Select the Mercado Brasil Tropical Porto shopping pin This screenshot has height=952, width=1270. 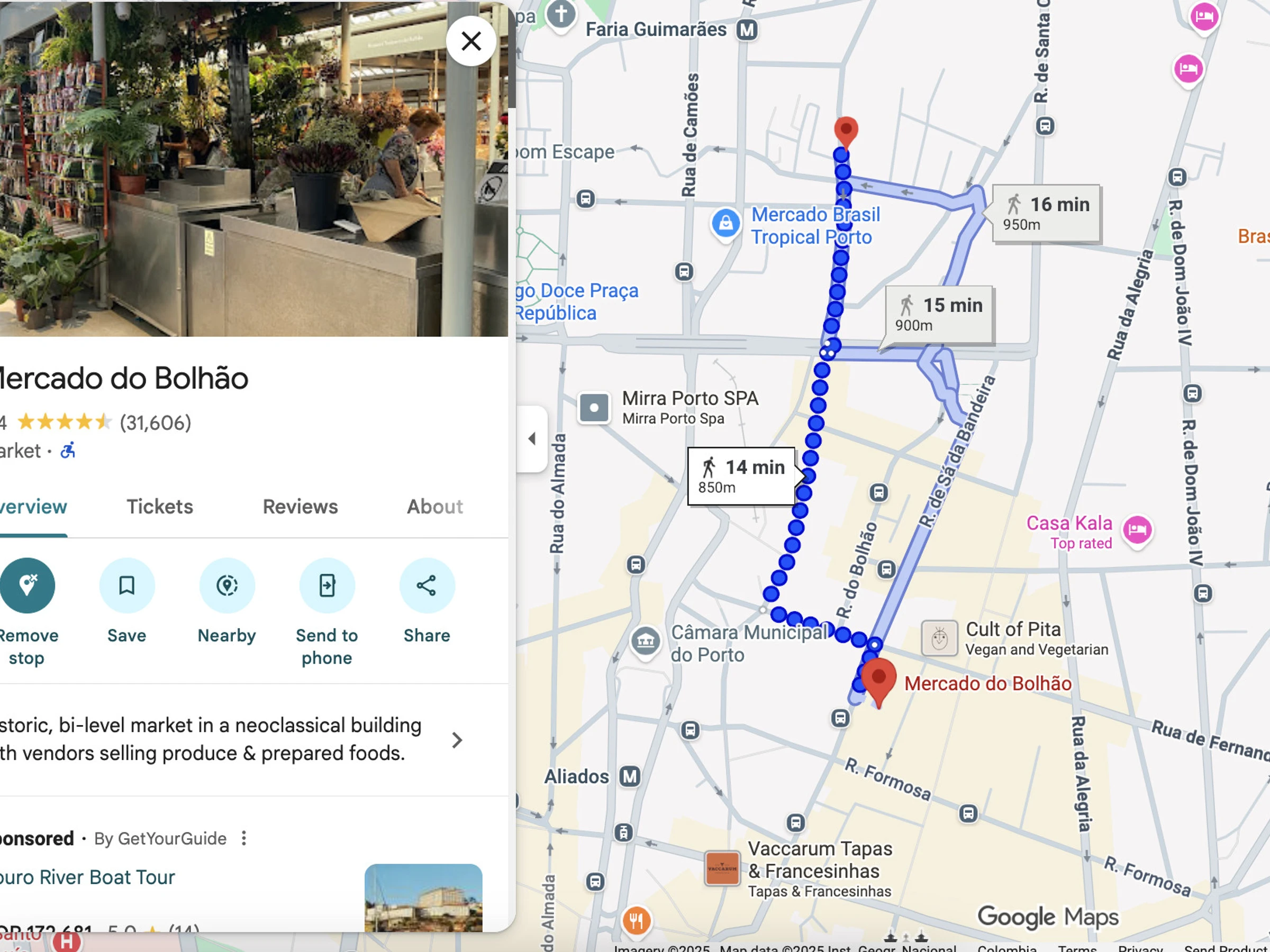pos(725,223)
